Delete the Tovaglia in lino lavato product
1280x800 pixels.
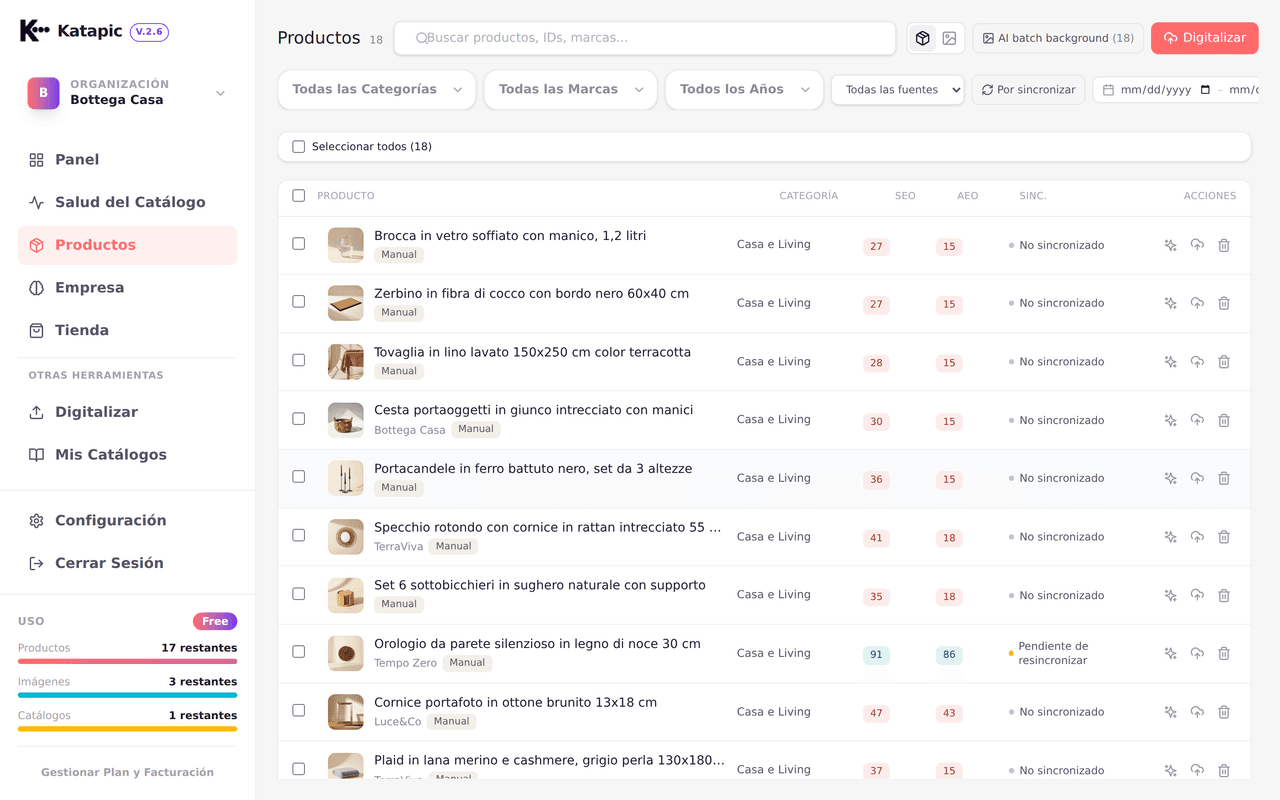(x=1224, y=362)
